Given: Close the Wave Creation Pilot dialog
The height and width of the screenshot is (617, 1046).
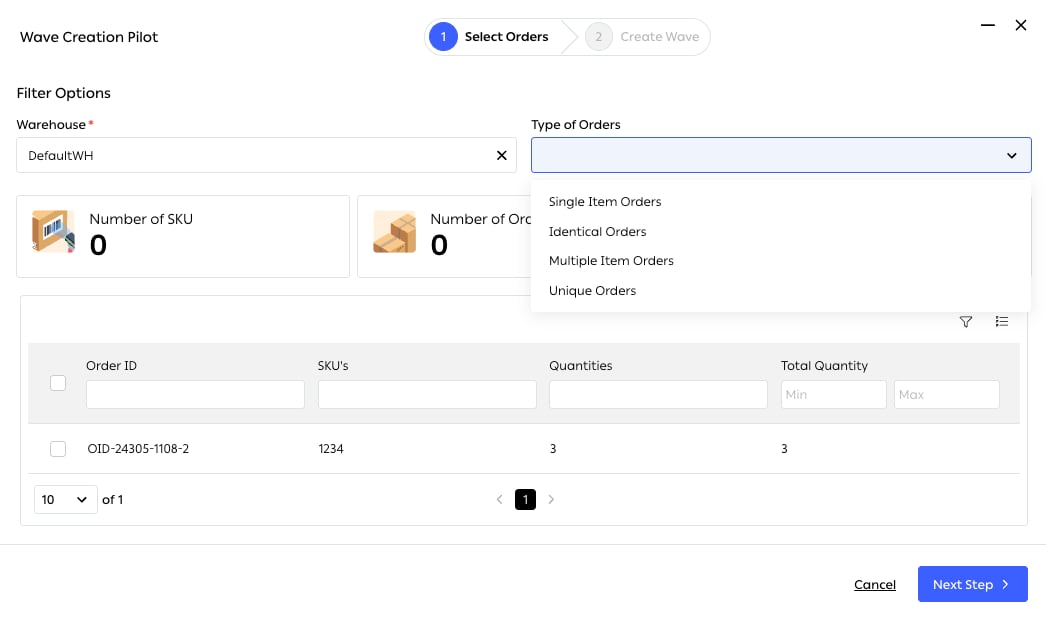Looking at the screenshot, I should pos(1021,25).
